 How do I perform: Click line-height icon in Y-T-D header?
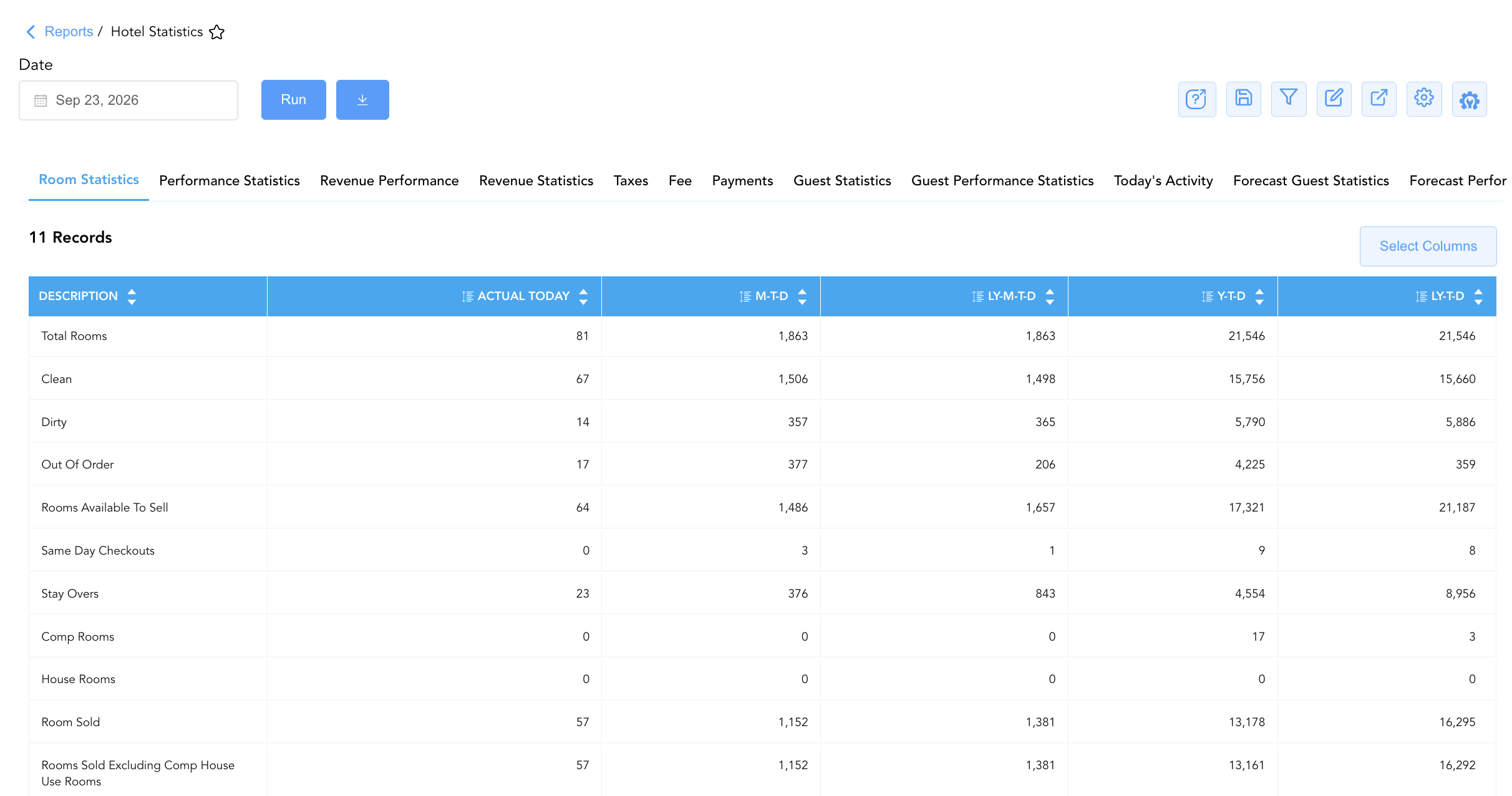[1207, 296]
